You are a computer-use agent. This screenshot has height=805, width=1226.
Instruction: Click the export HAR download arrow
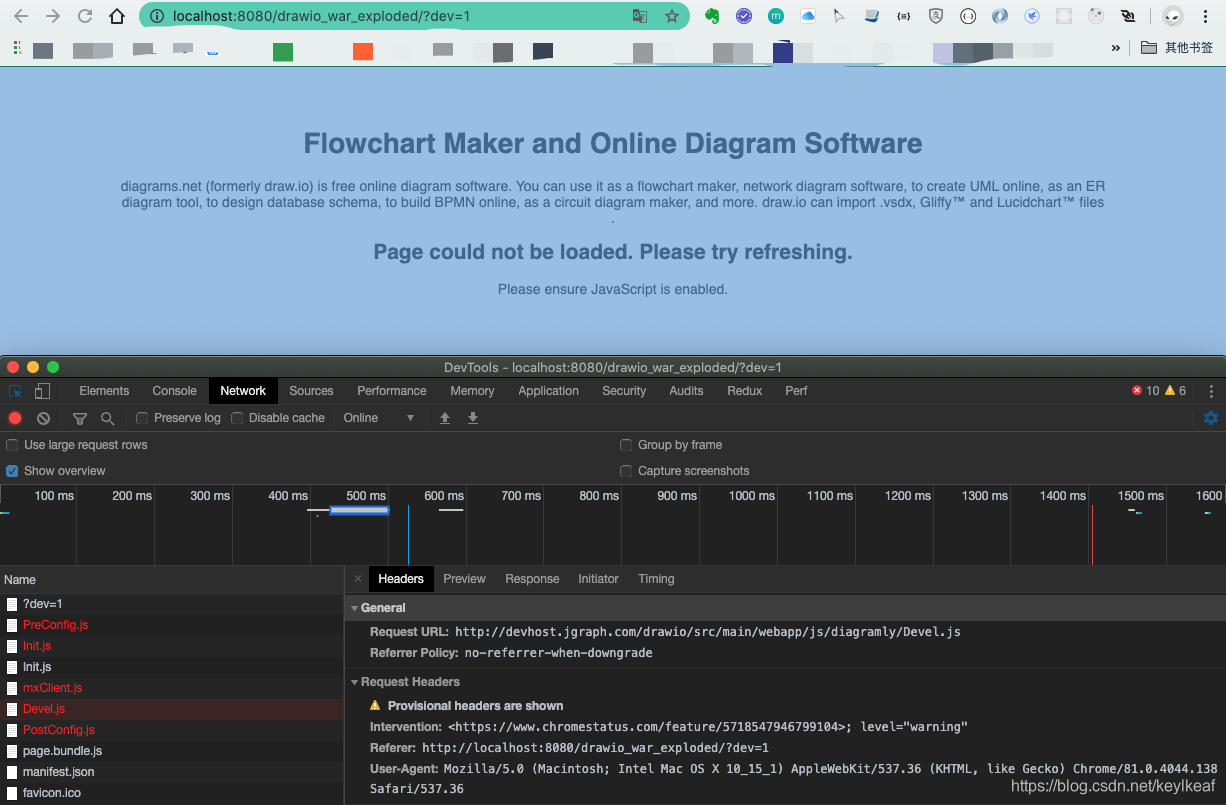[x=473, y=418]
